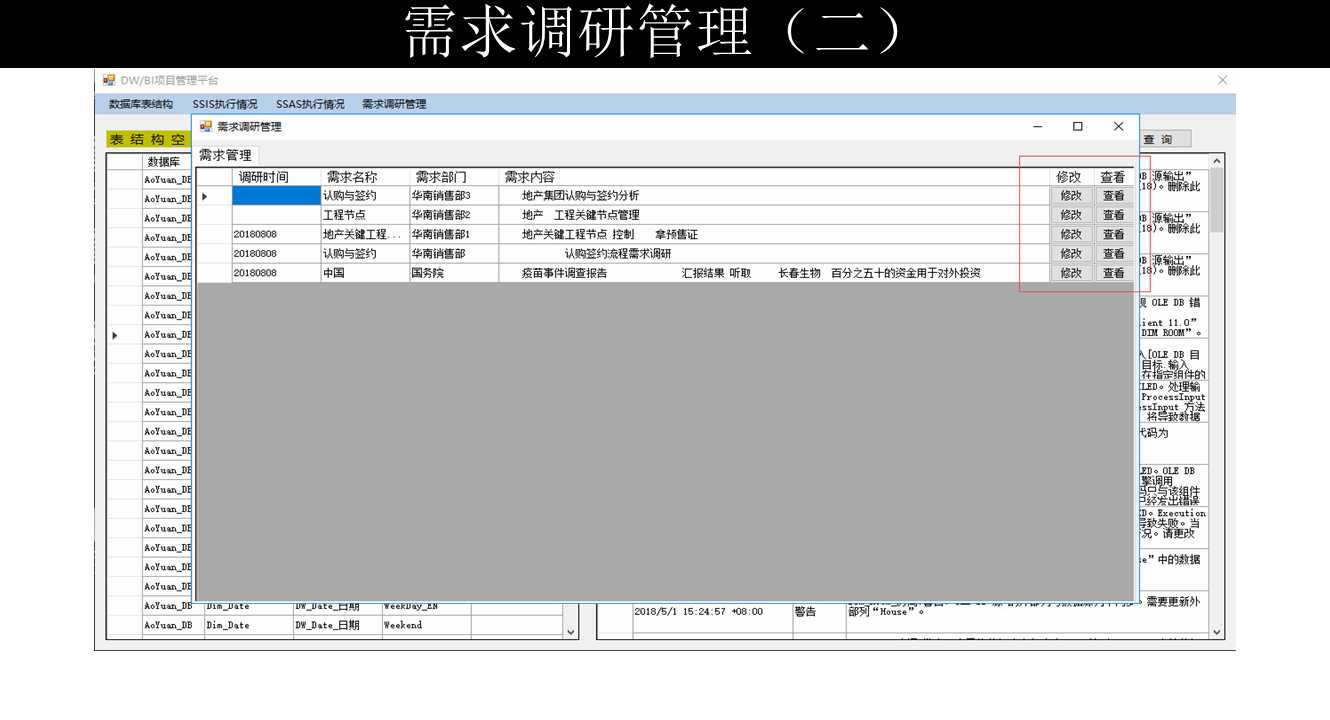Click the yellow 表结构 button in main window
The width and height of the screenshot is (1330, 720).
tap(148, 140)
